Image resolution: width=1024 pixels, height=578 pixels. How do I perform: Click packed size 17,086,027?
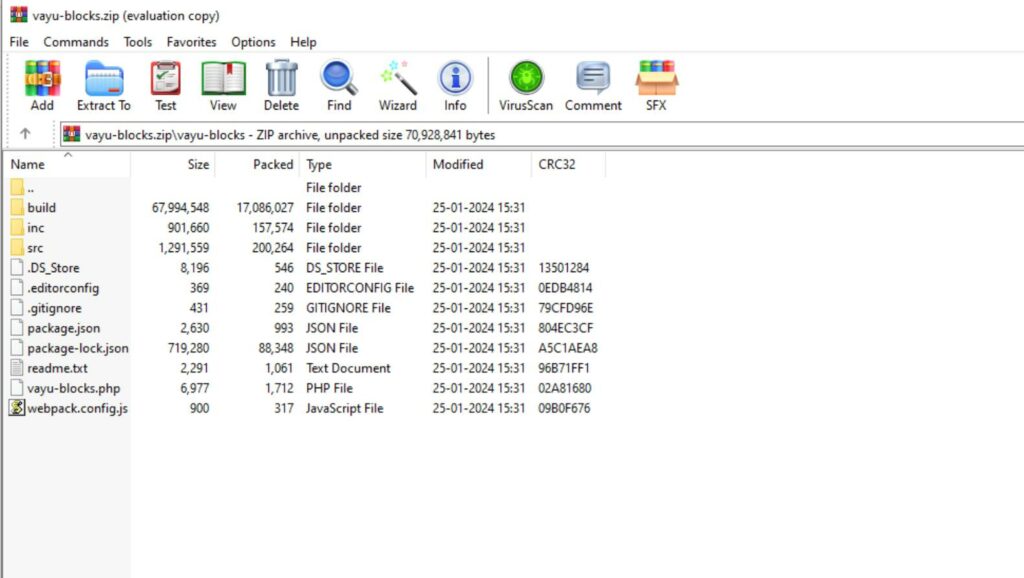pyautogui.click(x=264, y=208)
